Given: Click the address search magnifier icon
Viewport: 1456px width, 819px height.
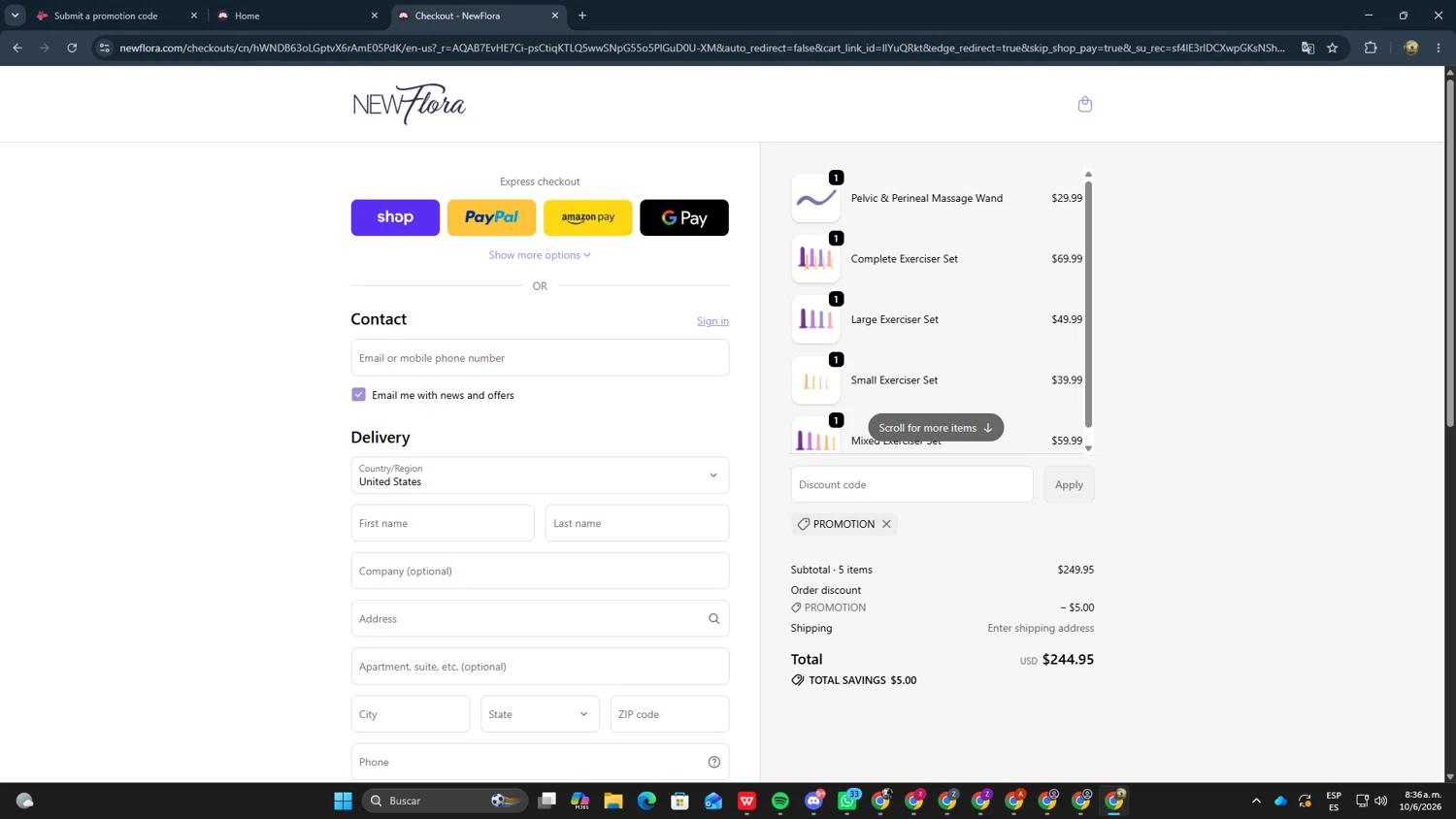Looking at the screenshot, I should click(x=714, y=619).
